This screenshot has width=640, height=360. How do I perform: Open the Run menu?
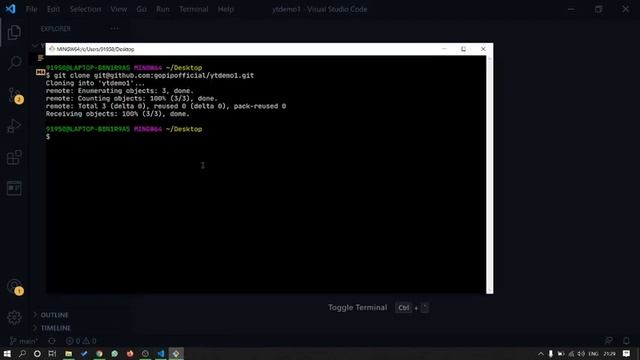coord(163,9)
